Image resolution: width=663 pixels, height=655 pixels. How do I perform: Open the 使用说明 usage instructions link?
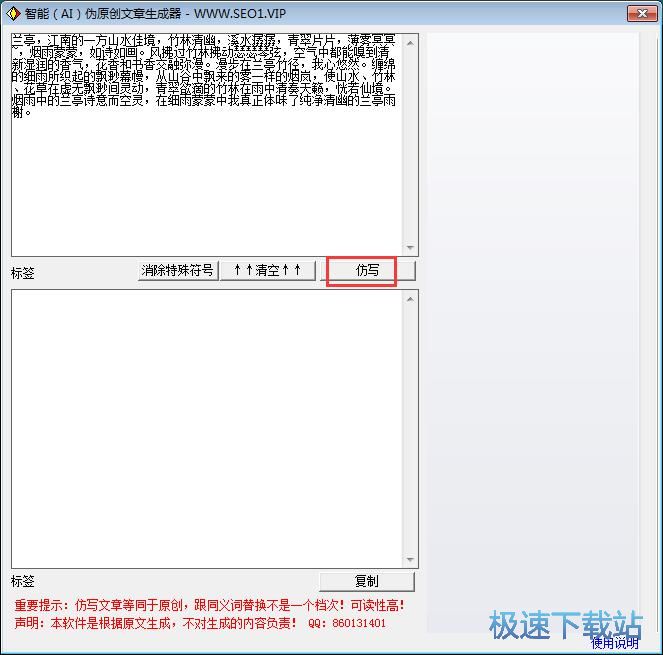click(x=615, y=643)
